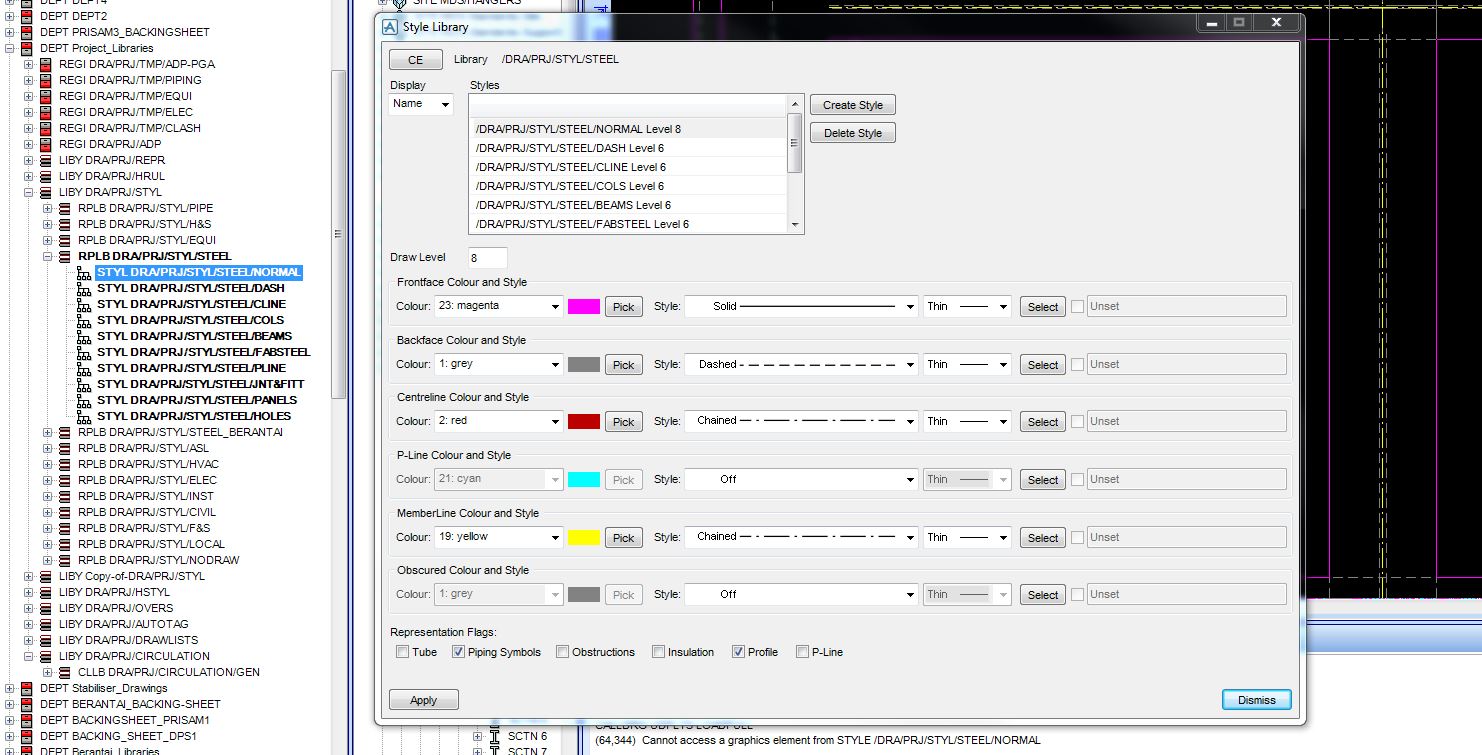
Task: Click the style icon for STYL DRA/PRJ/STYL/STEEL/DASH
Action: (84, 288)
